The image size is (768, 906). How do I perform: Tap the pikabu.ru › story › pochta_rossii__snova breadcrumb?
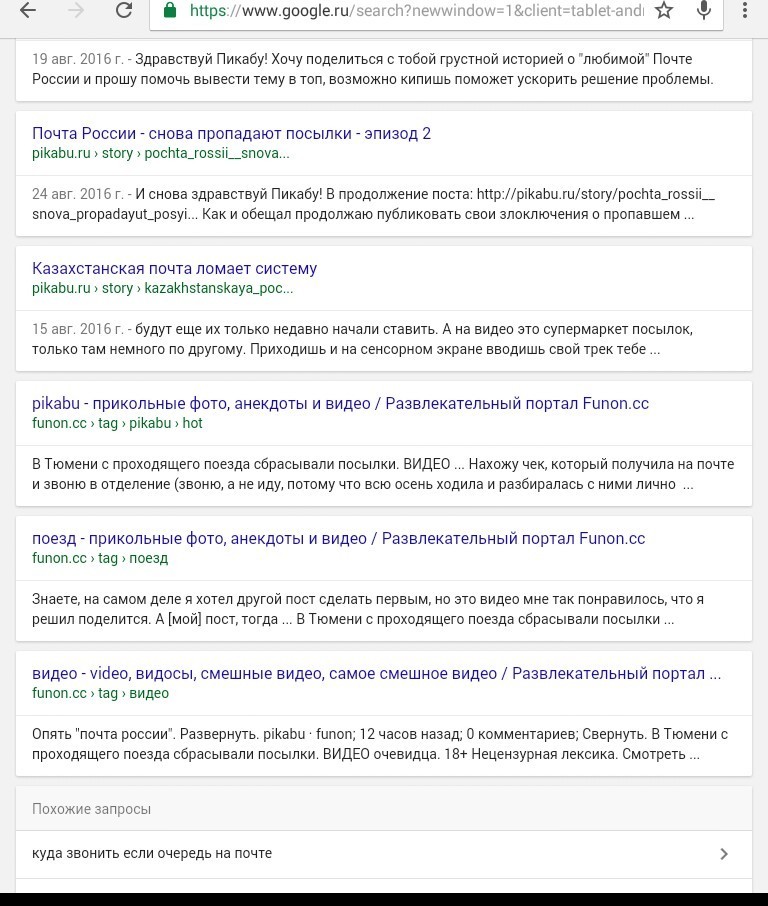click(161, 153)
